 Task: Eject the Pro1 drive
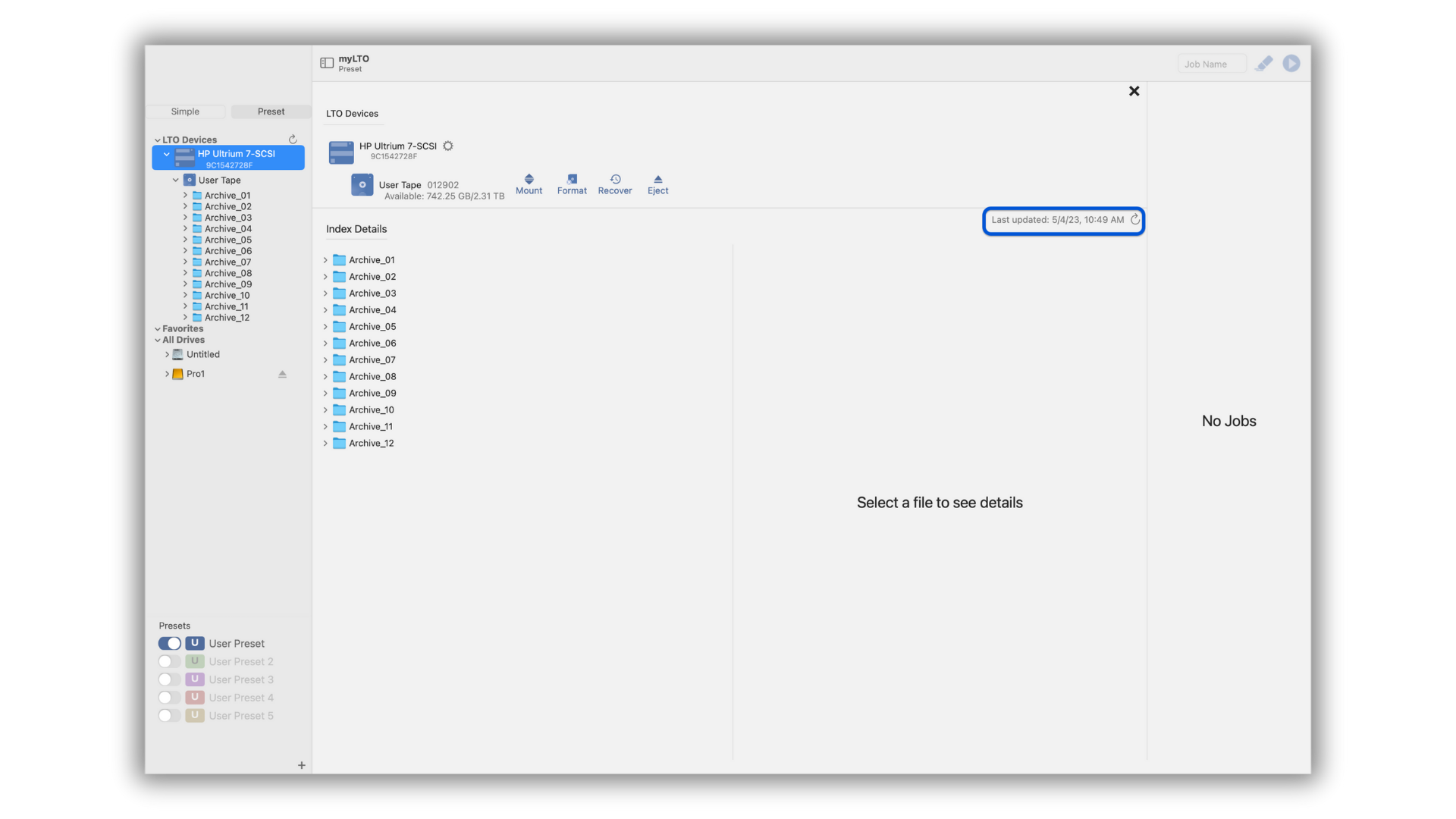coord(282,374)
